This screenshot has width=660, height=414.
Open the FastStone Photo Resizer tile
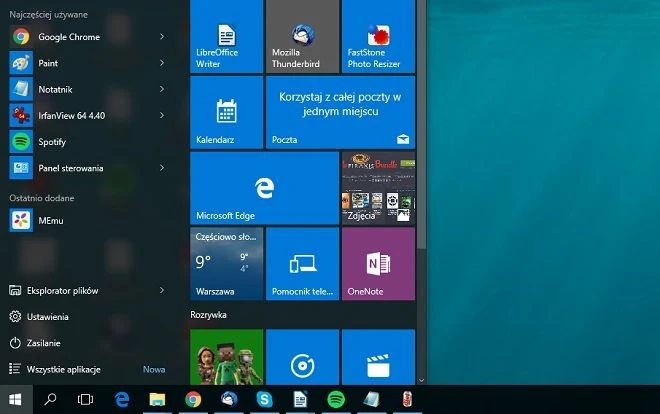378,37
